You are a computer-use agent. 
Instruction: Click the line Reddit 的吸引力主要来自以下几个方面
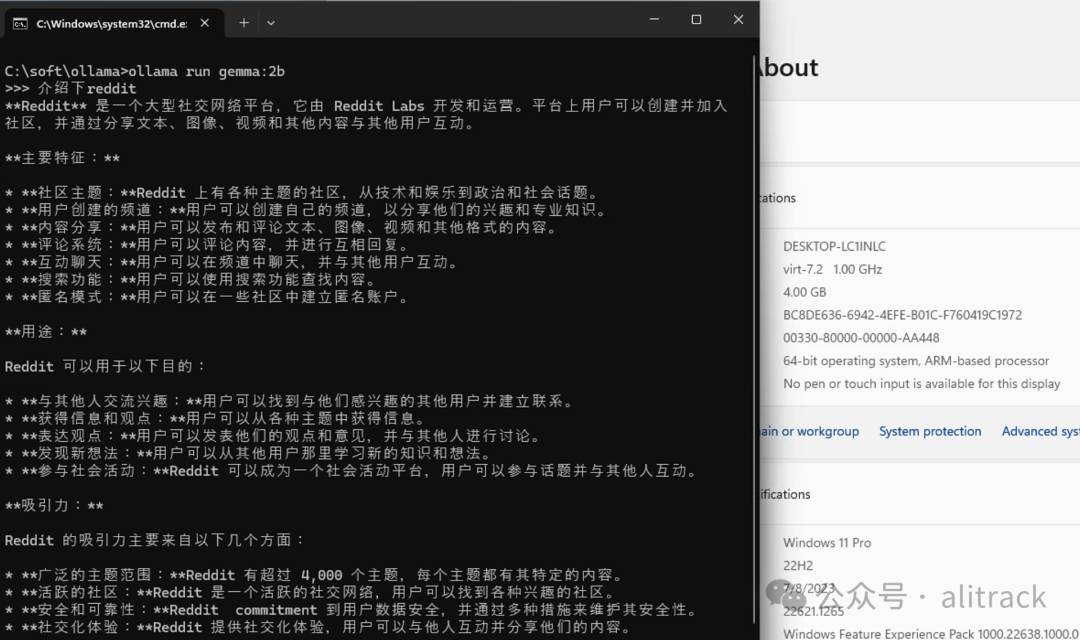point(154,539)
